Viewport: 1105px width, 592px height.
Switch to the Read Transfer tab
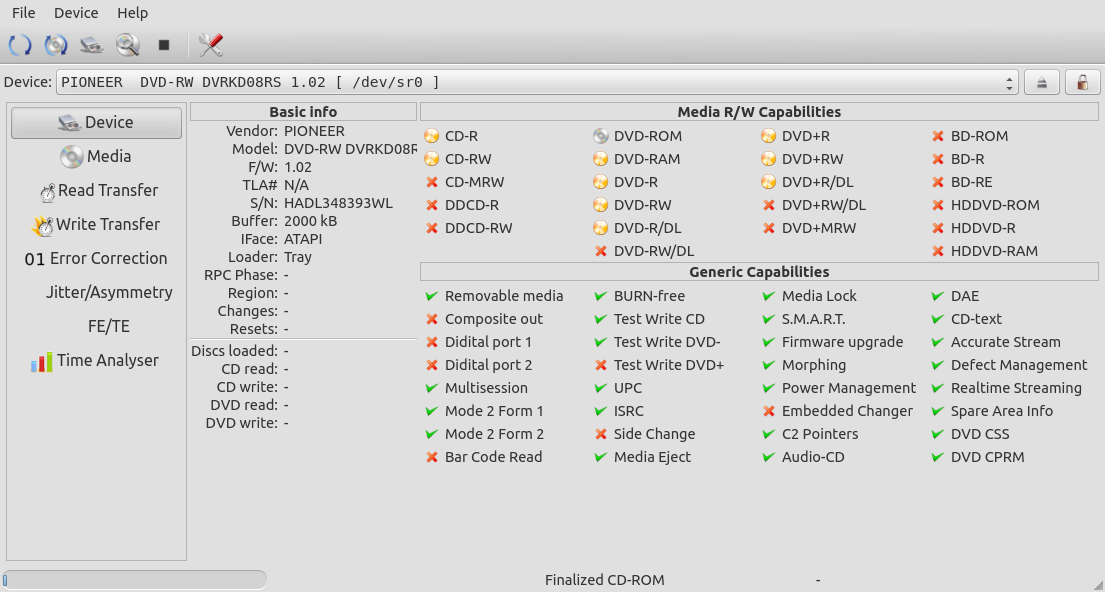pyautogui.click(x=97, y=190)
